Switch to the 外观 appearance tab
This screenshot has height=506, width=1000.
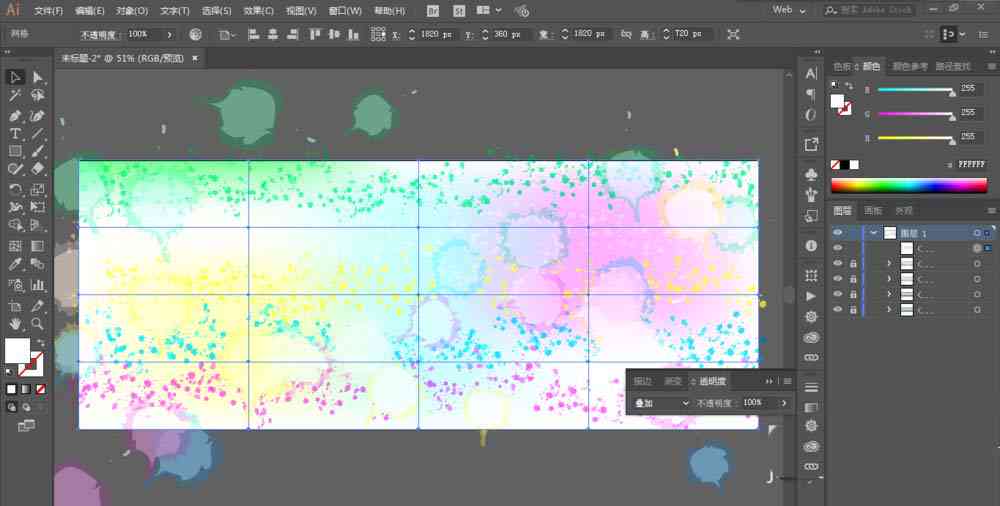click(x=904, y=211)
